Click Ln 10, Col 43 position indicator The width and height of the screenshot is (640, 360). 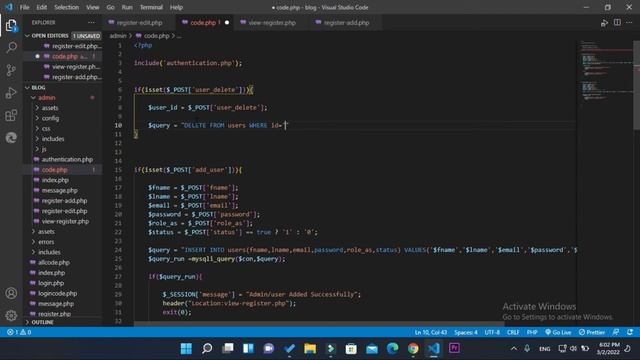431,332
